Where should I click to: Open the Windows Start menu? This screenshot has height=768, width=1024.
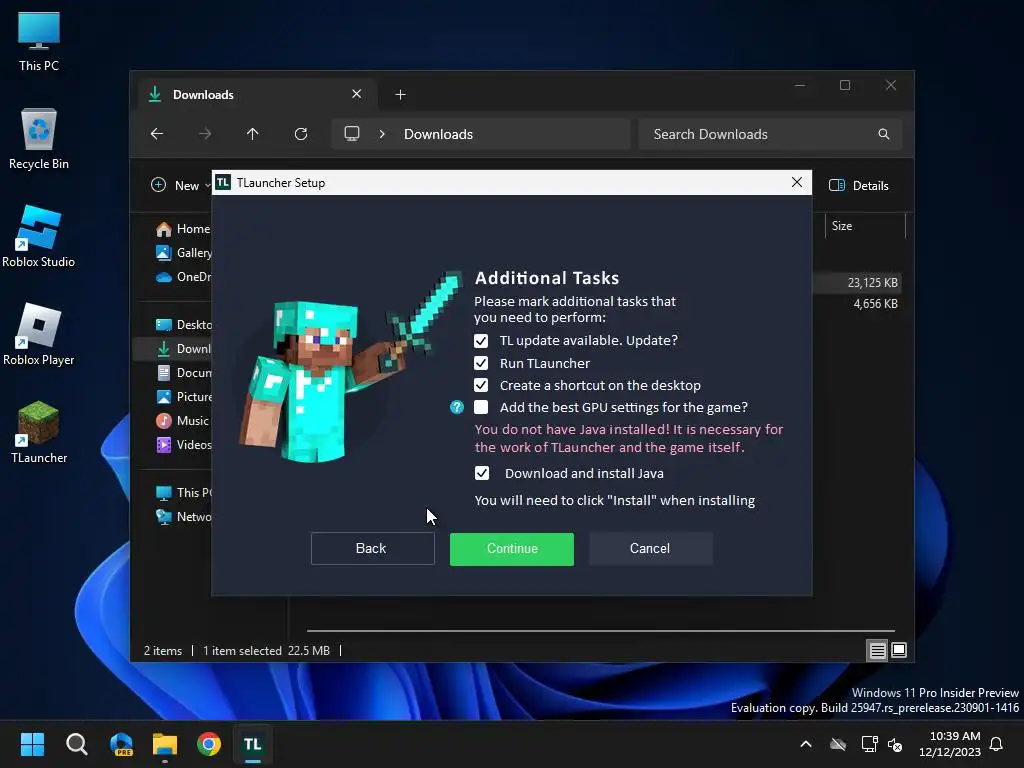pos(32,744)
